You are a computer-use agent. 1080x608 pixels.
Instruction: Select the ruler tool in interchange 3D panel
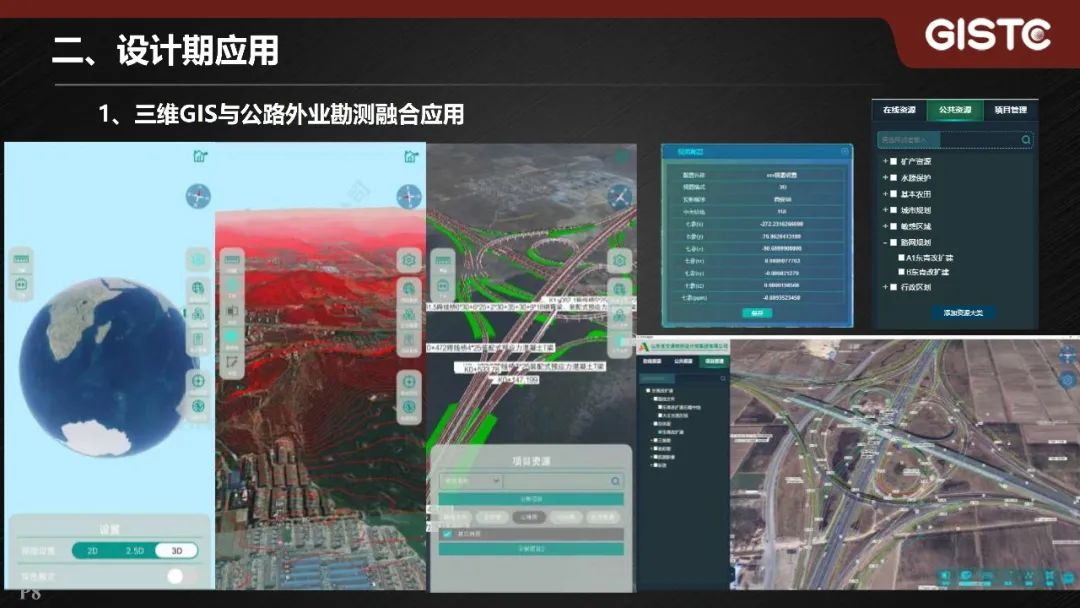coord(443,260)
